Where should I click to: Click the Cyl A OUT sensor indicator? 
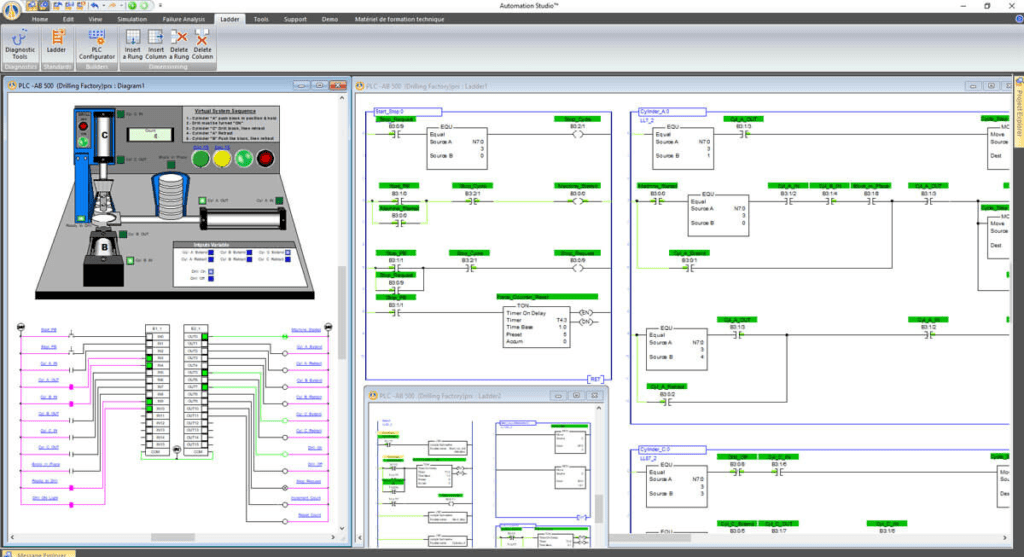[x=202, y=201]
